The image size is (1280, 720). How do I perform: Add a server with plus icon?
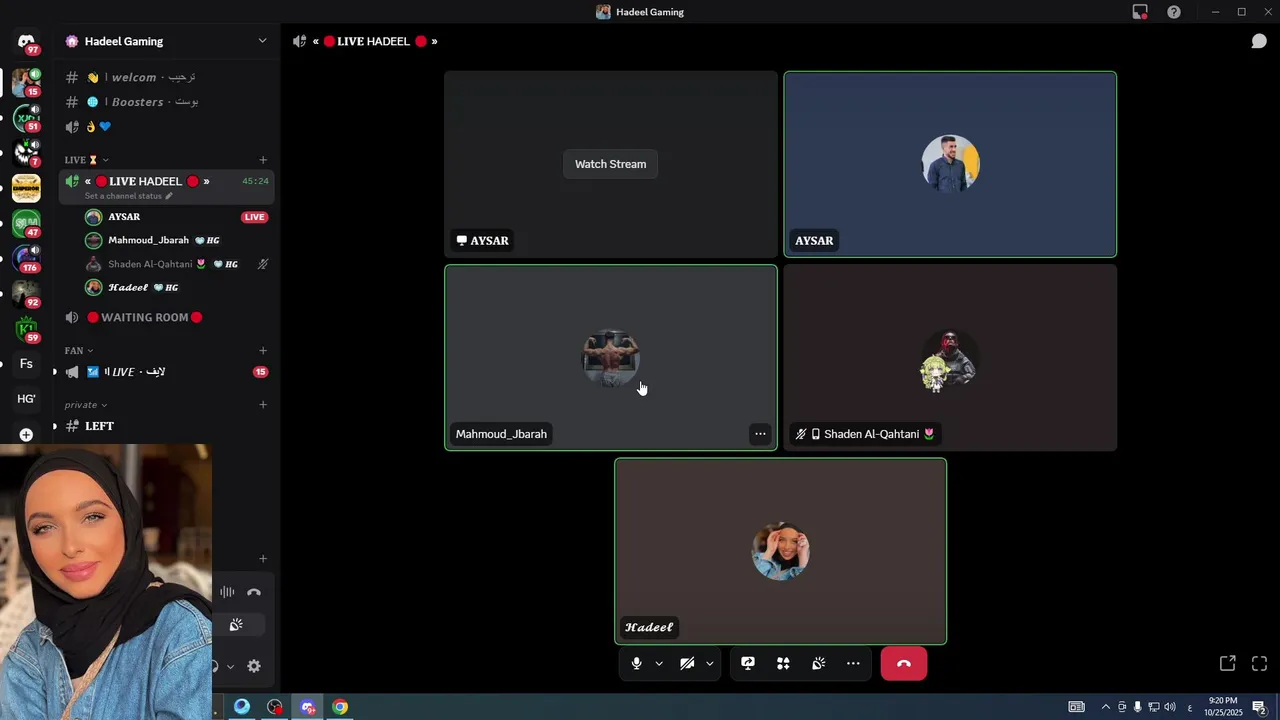coord(26,435)
